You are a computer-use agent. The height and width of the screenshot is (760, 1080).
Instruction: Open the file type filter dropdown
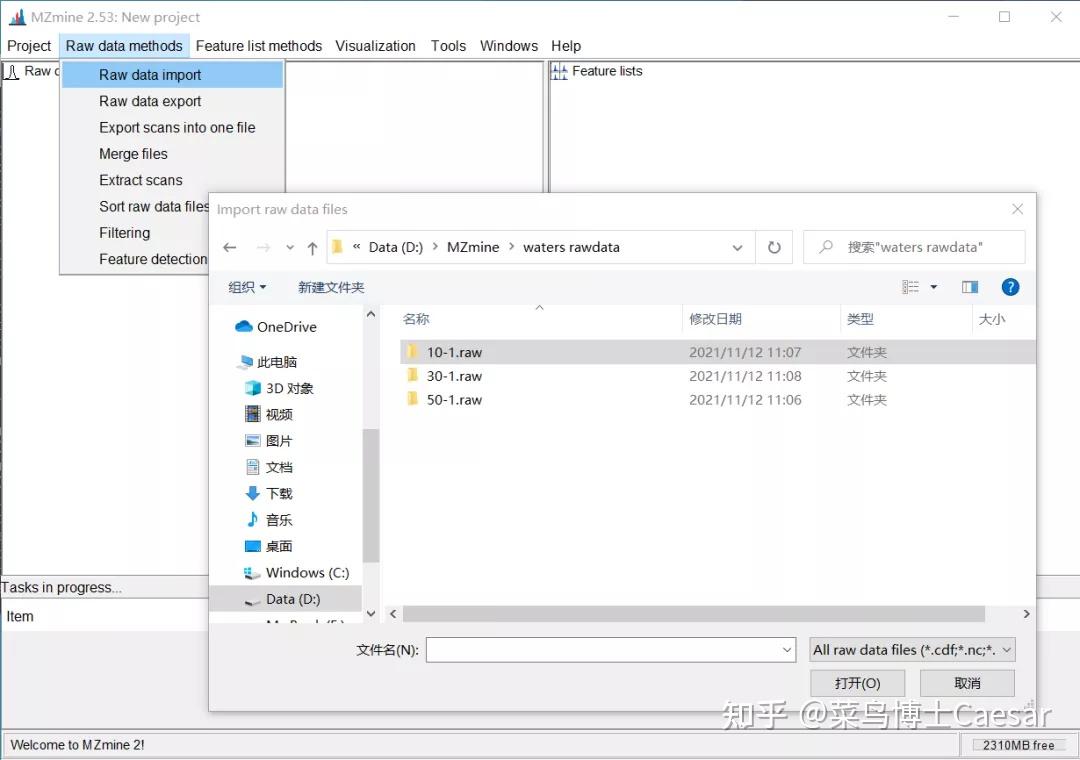[911, 649]
